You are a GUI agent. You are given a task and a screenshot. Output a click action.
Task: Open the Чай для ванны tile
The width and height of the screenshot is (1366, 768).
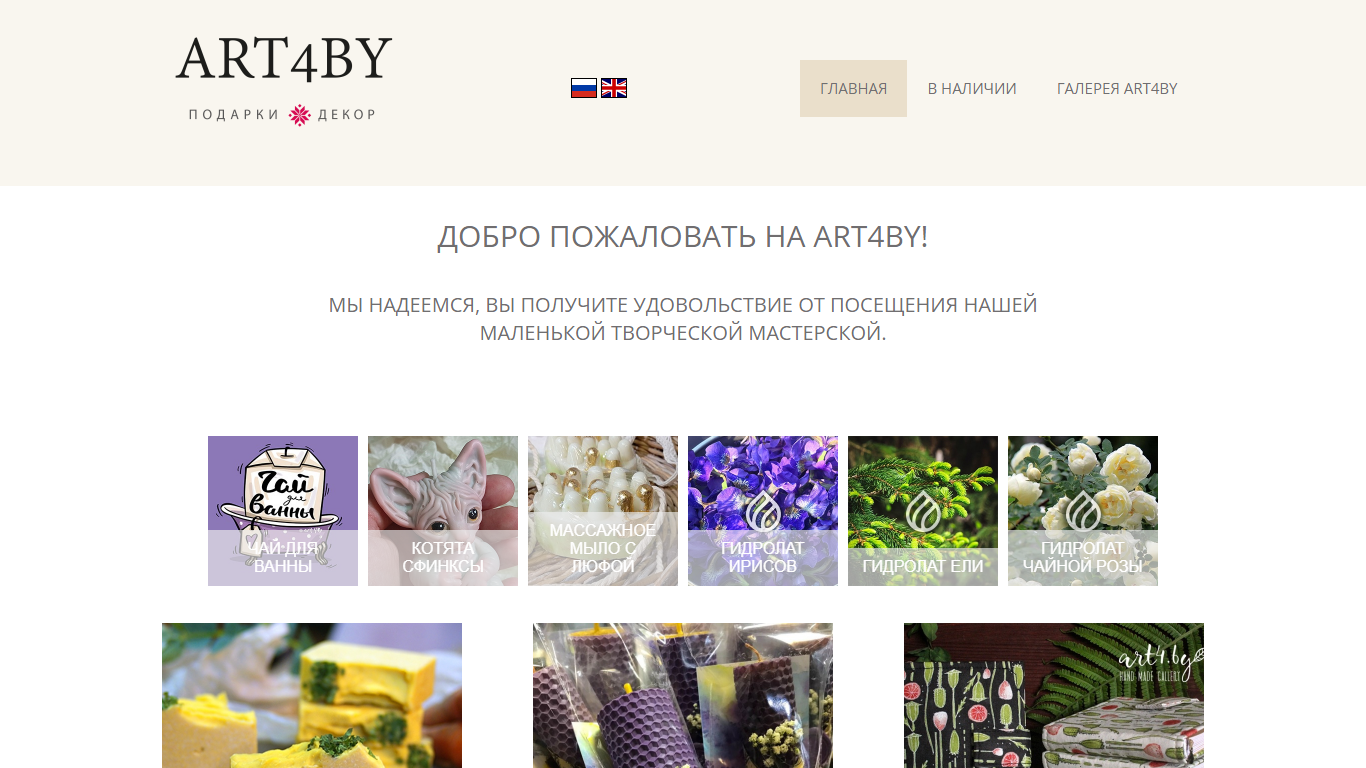[x=283, y=511]
